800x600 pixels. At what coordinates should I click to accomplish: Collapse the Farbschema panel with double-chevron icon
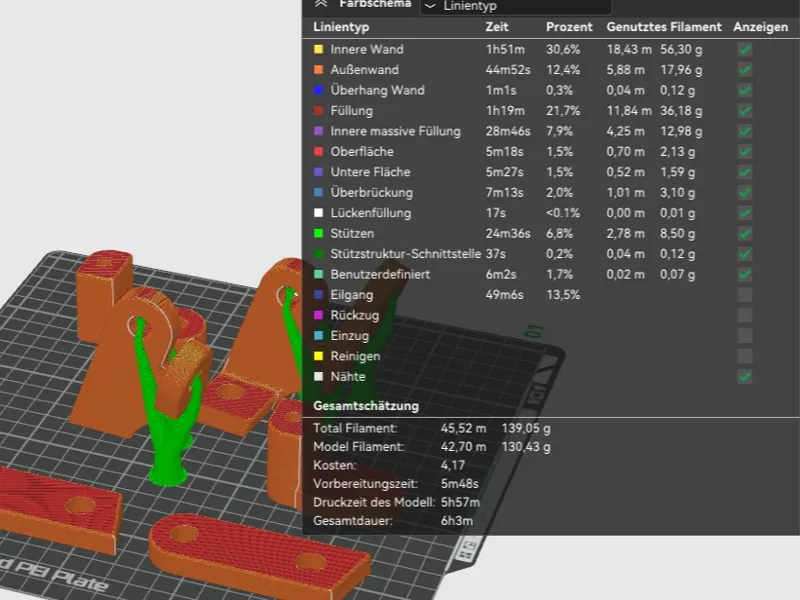pos(320,4)
